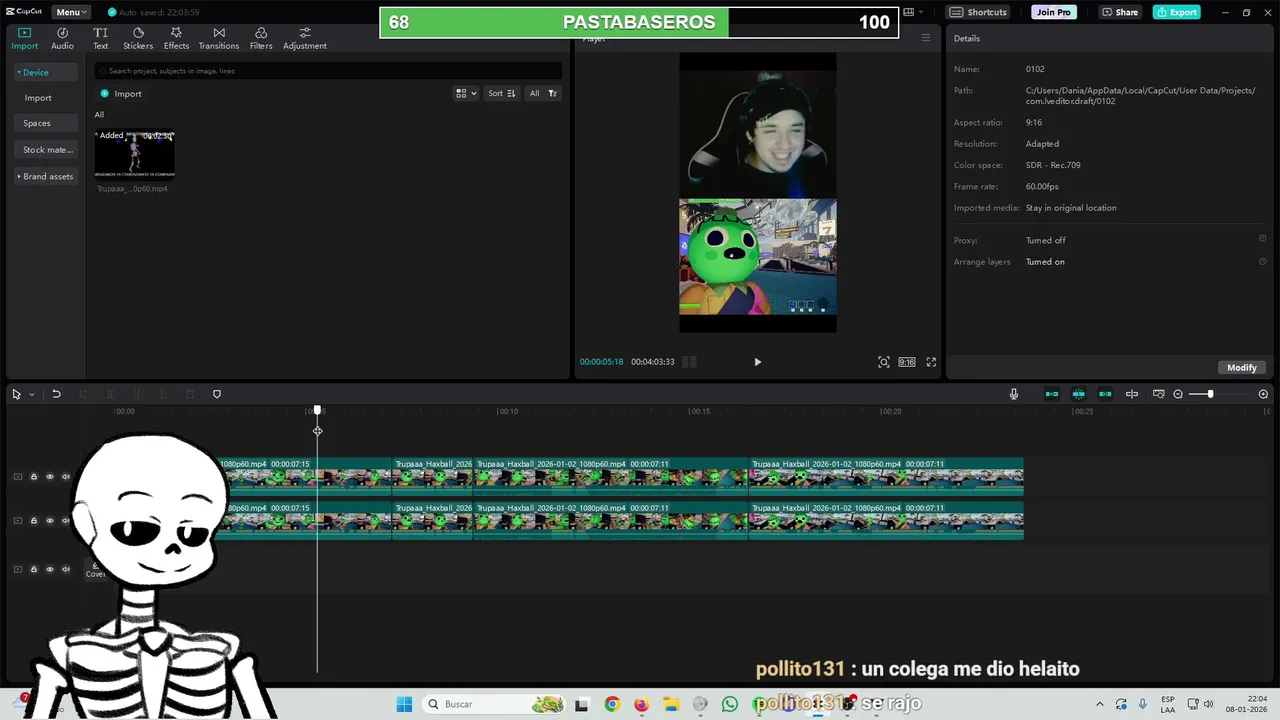
Task: Open the All filter dropdown
Action: [x=543, y=93]
